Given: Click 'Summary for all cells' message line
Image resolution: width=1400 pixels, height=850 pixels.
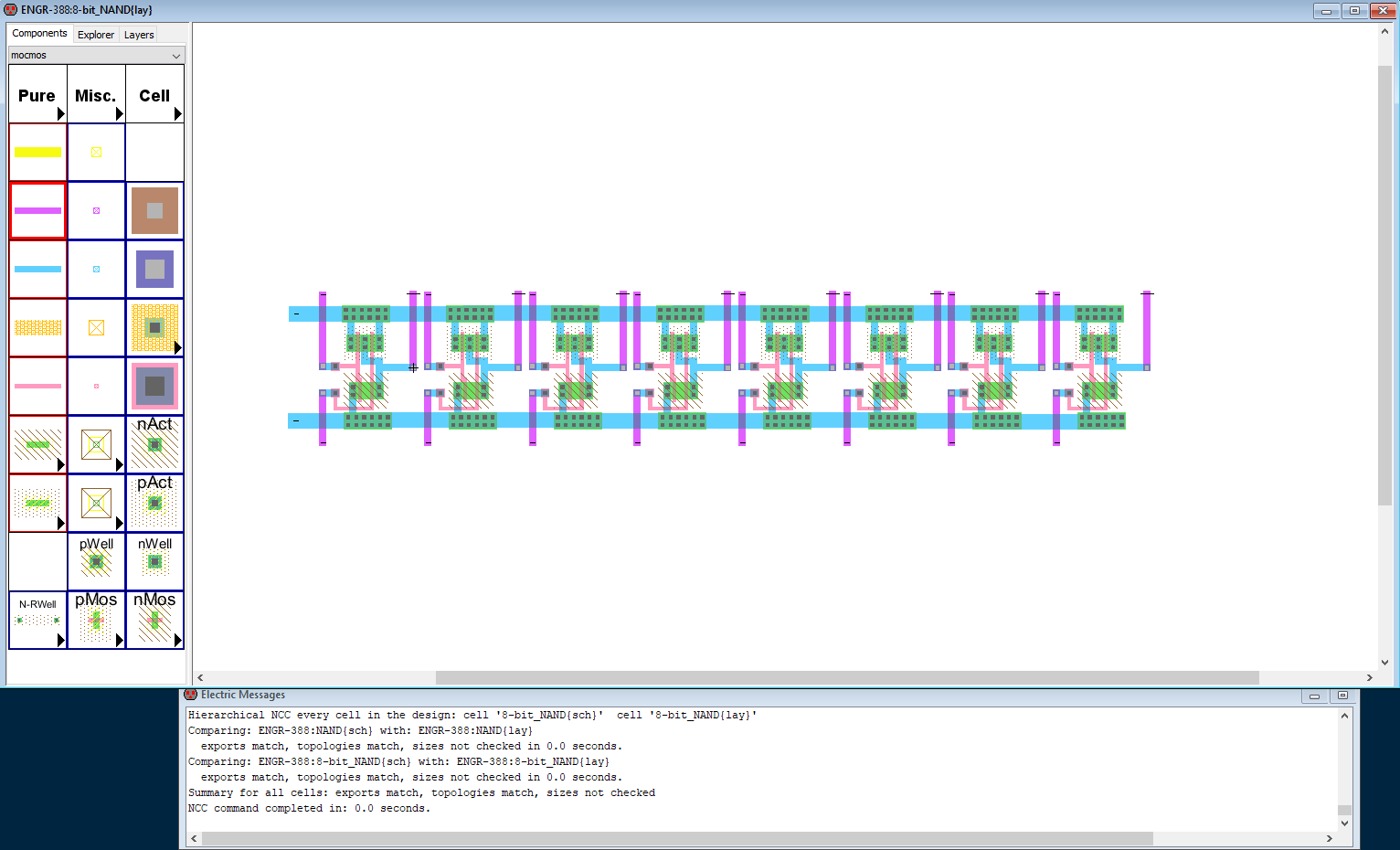Looking at the screenshot, I should (x=421, y=792).
